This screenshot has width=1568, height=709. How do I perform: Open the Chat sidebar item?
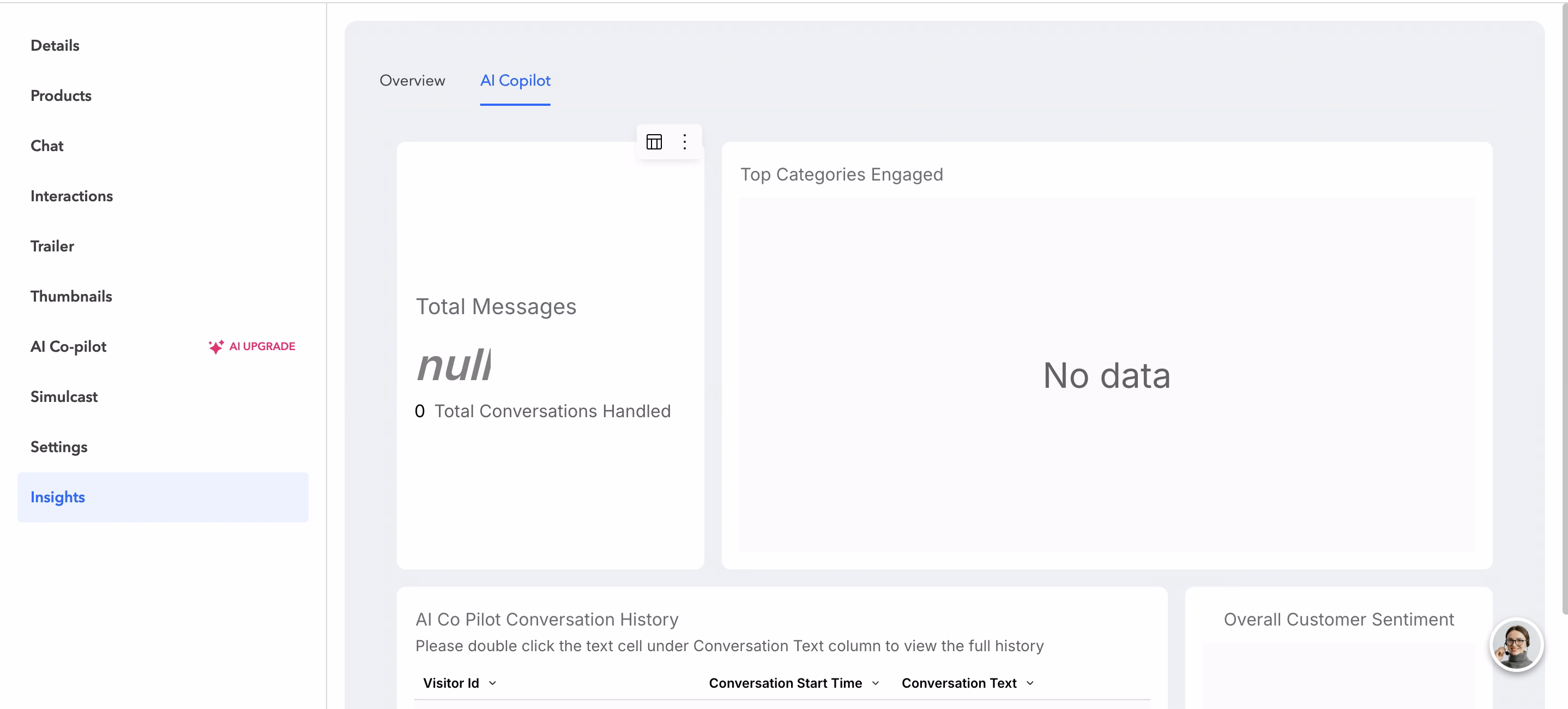(x=47, y=146)
